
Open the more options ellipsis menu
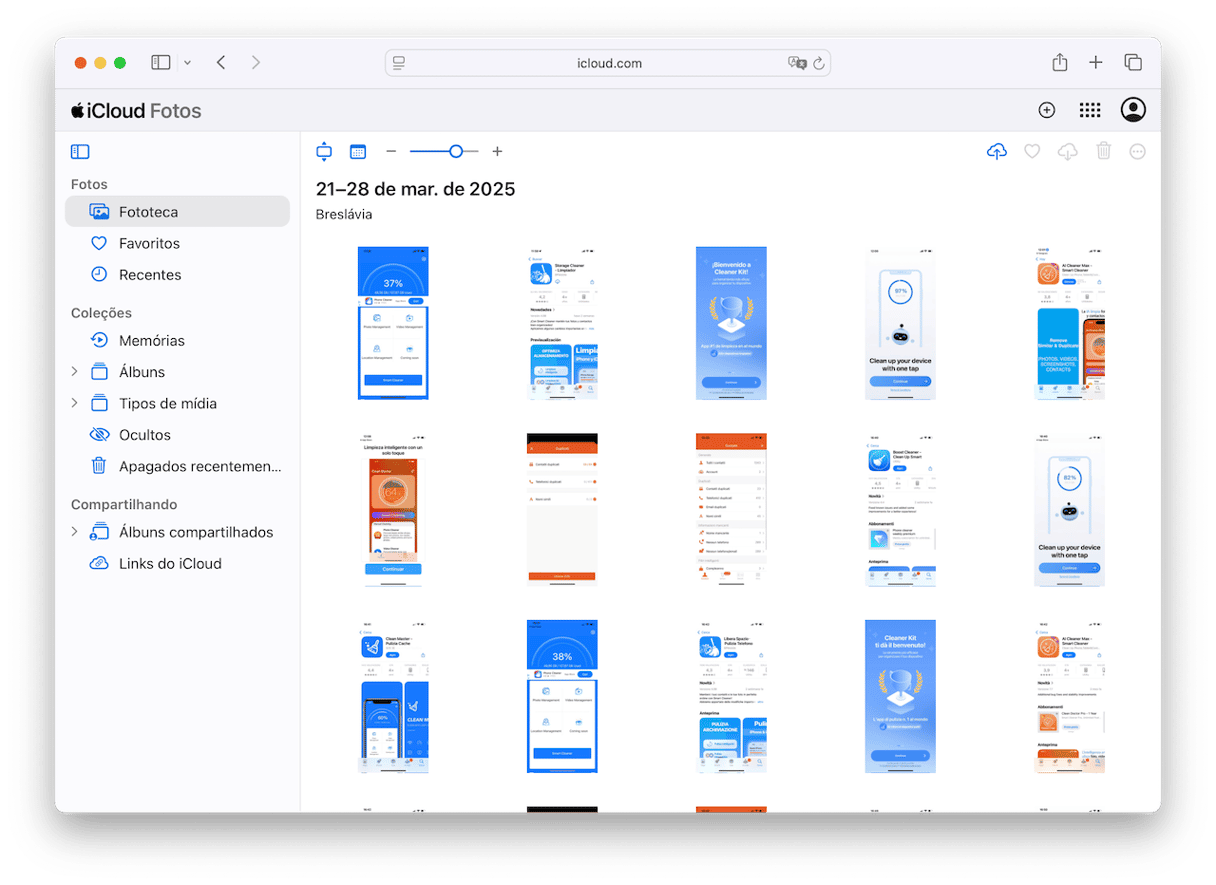[x=1137, y=152]
